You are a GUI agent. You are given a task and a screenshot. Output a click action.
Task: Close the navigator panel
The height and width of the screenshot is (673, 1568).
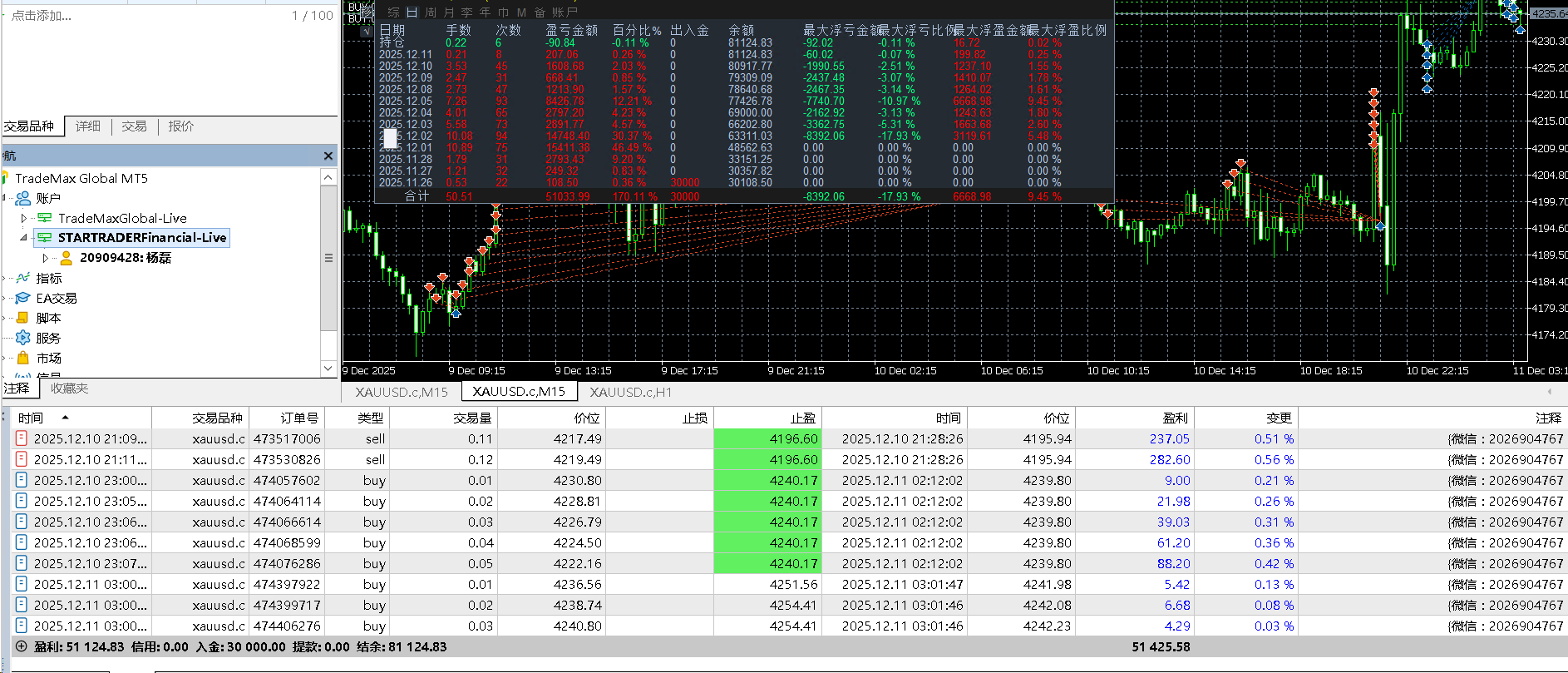328,156
